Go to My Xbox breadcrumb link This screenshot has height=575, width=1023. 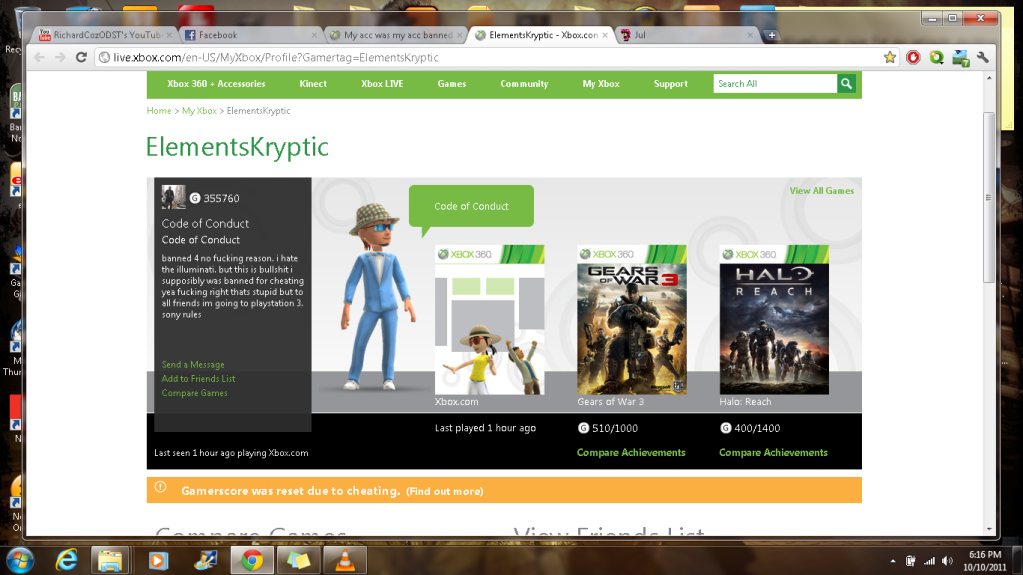[199, 111]
